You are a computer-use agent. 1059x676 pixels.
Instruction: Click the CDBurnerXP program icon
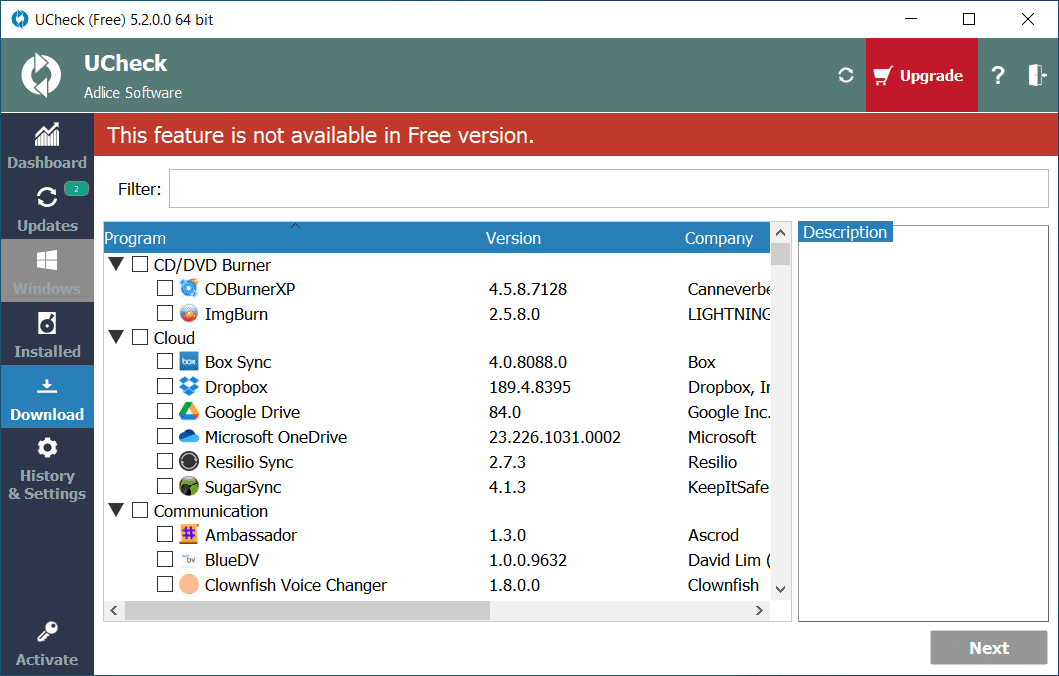(189, 289)
